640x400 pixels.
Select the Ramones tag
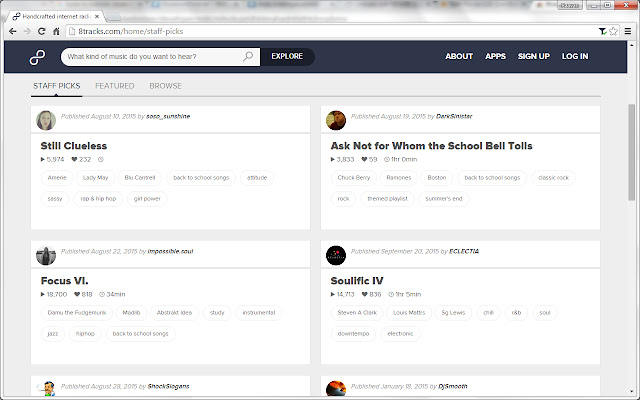(399, 178)
